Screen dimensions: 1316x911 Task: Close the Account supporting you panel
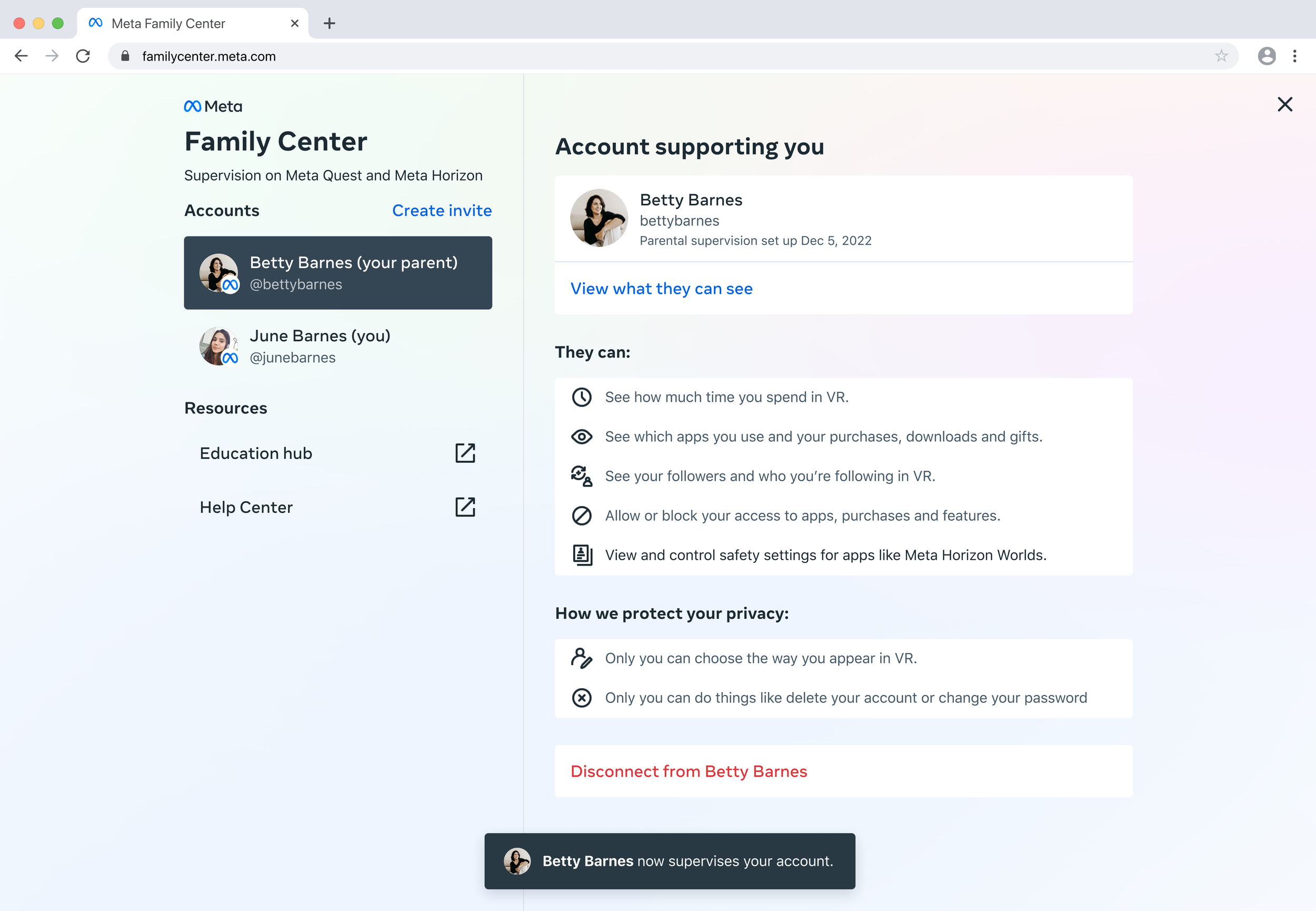(1284, 104)
